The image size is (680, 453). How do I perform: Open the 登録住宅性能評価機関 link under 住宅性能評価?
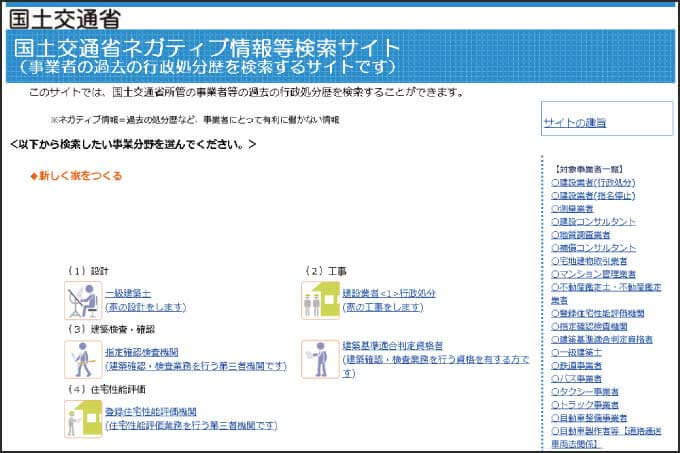(x=151, y=411)
